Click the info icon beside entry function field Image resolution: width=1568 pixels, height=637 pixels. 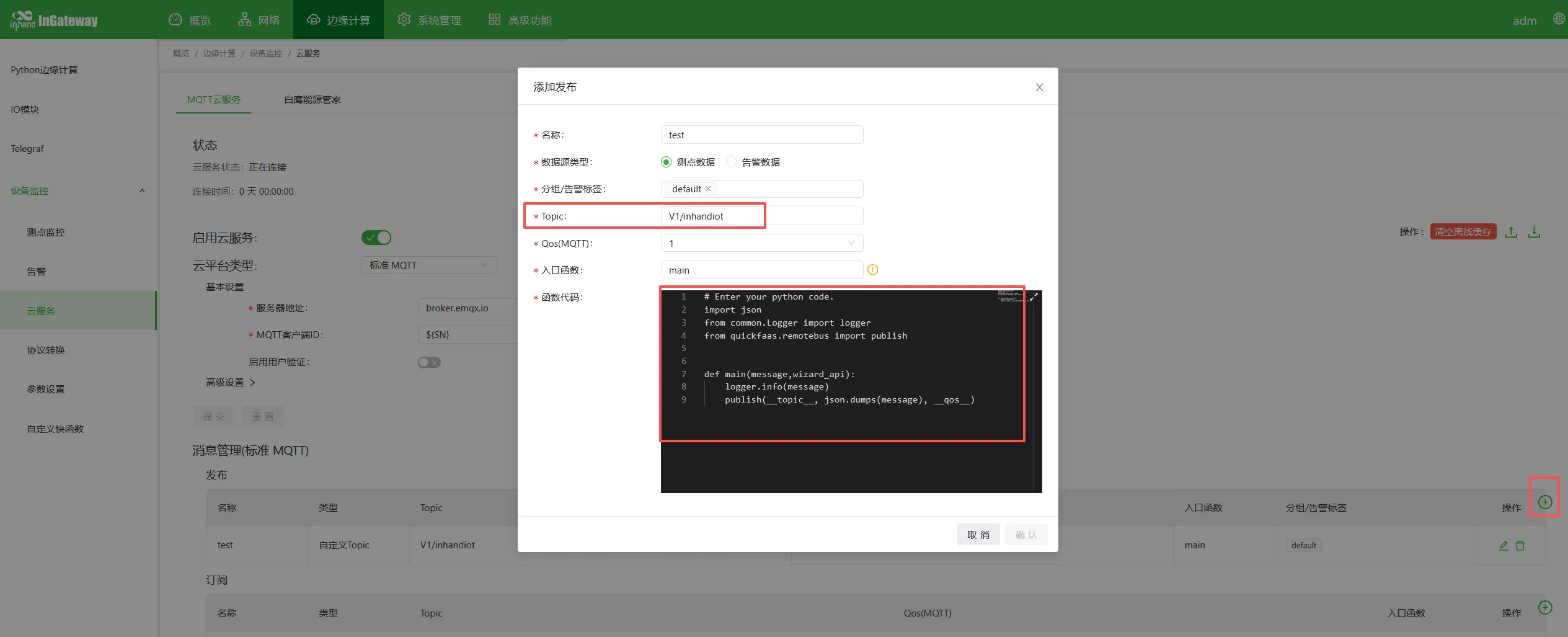pyautogui.click(x=872, y=270)
